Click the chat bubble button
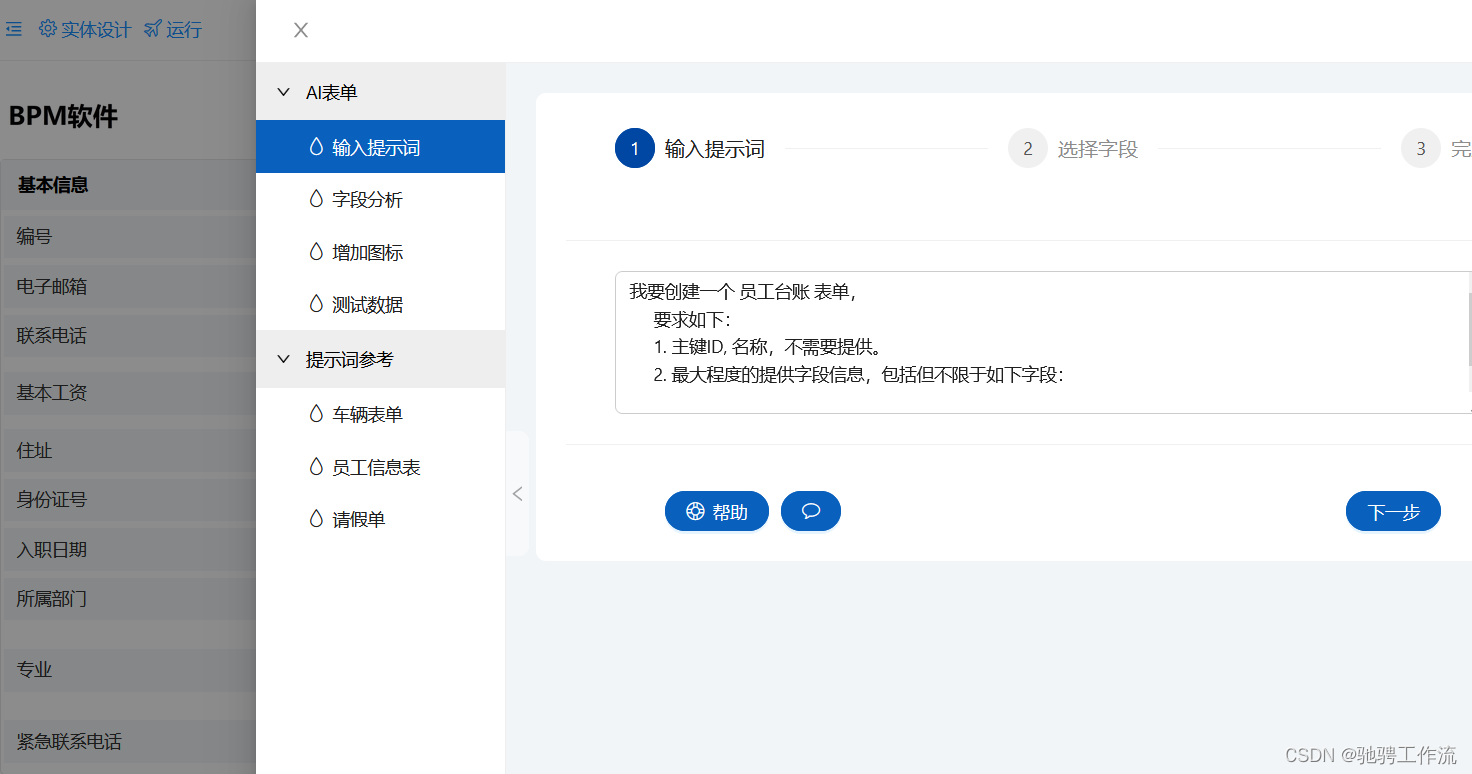The height and width of the screenshot is (774, 1472). (811, 511)
